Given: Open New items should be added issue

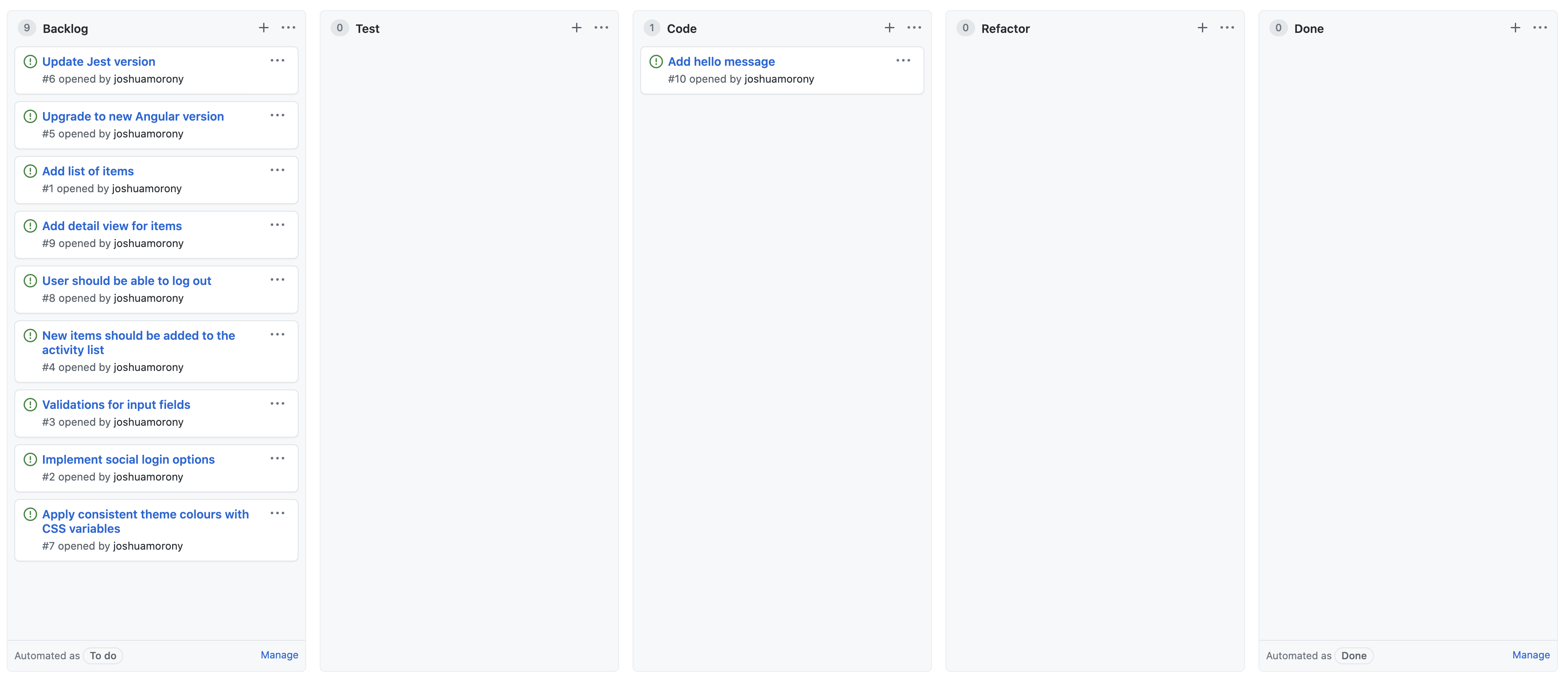Looking at the screenshot, I should (138, 343).
